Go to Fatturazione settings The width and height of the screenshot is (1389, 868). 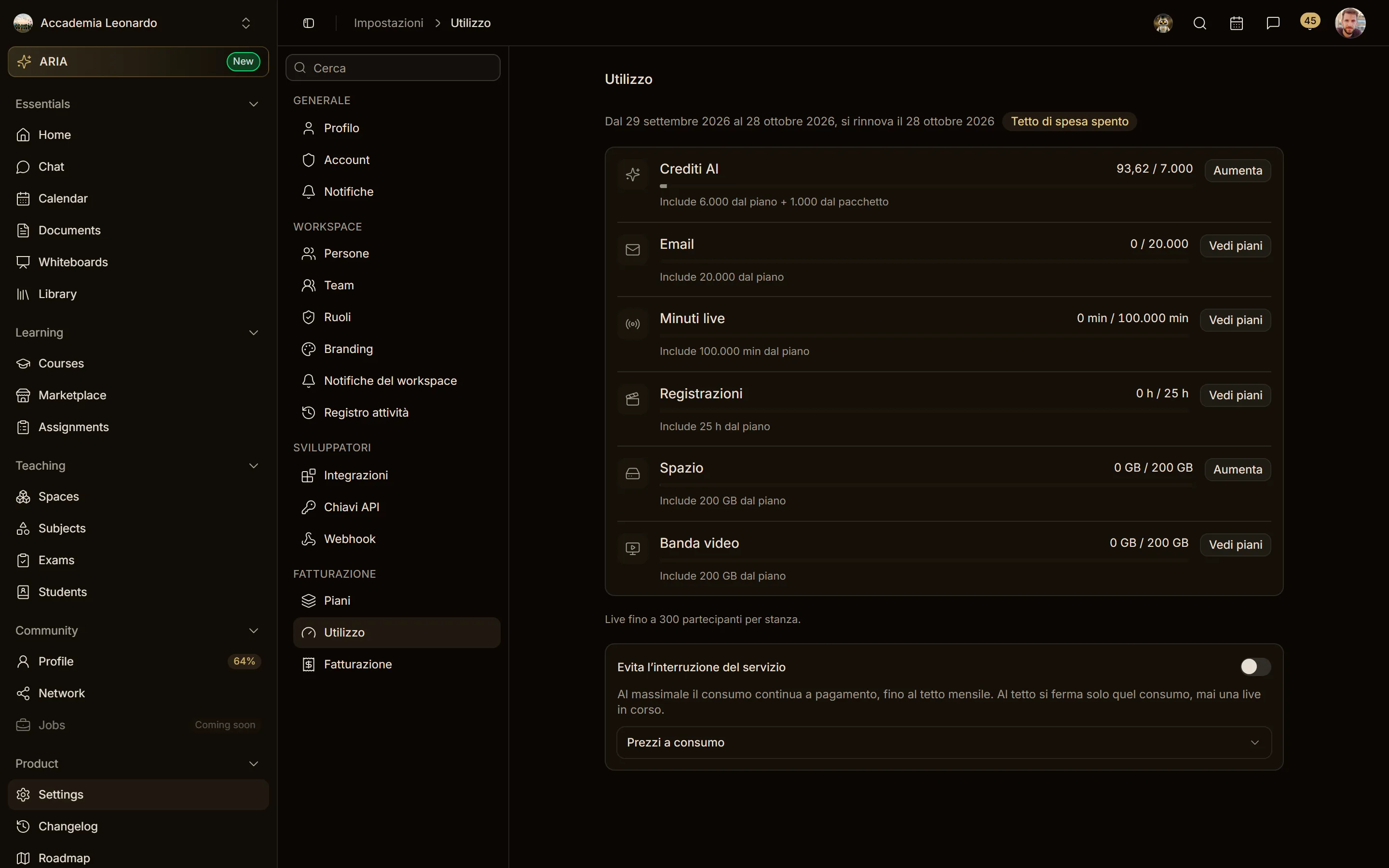click(396, 664)
